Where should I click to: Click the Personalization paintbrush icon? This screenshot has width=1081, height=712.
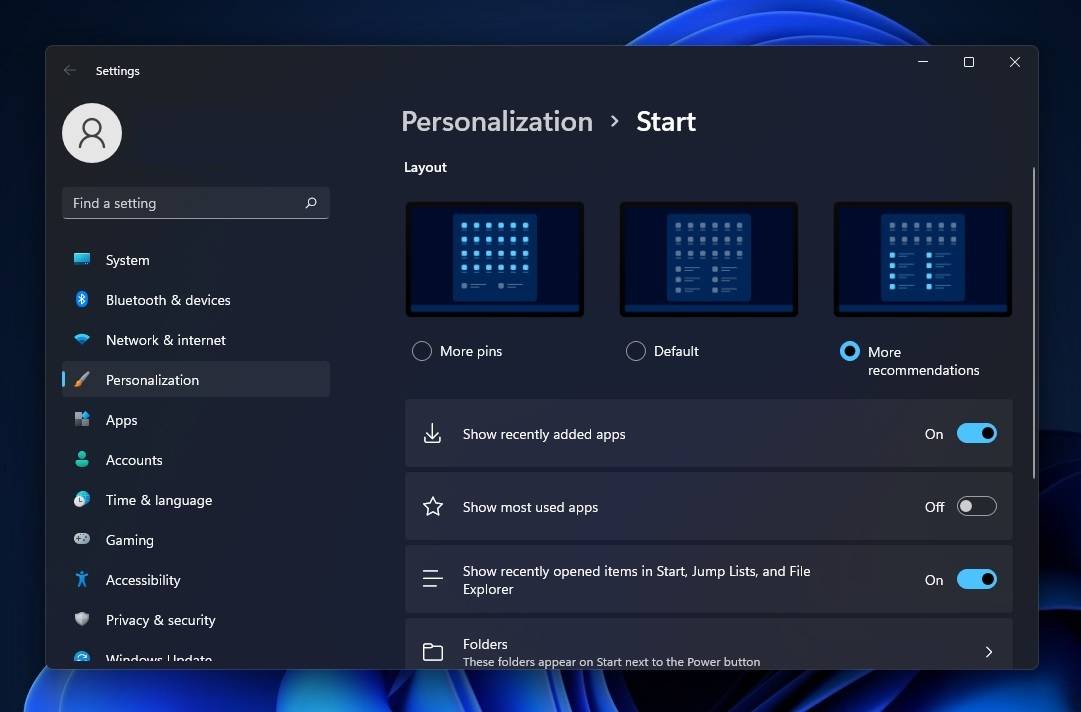tap(81, 379)
